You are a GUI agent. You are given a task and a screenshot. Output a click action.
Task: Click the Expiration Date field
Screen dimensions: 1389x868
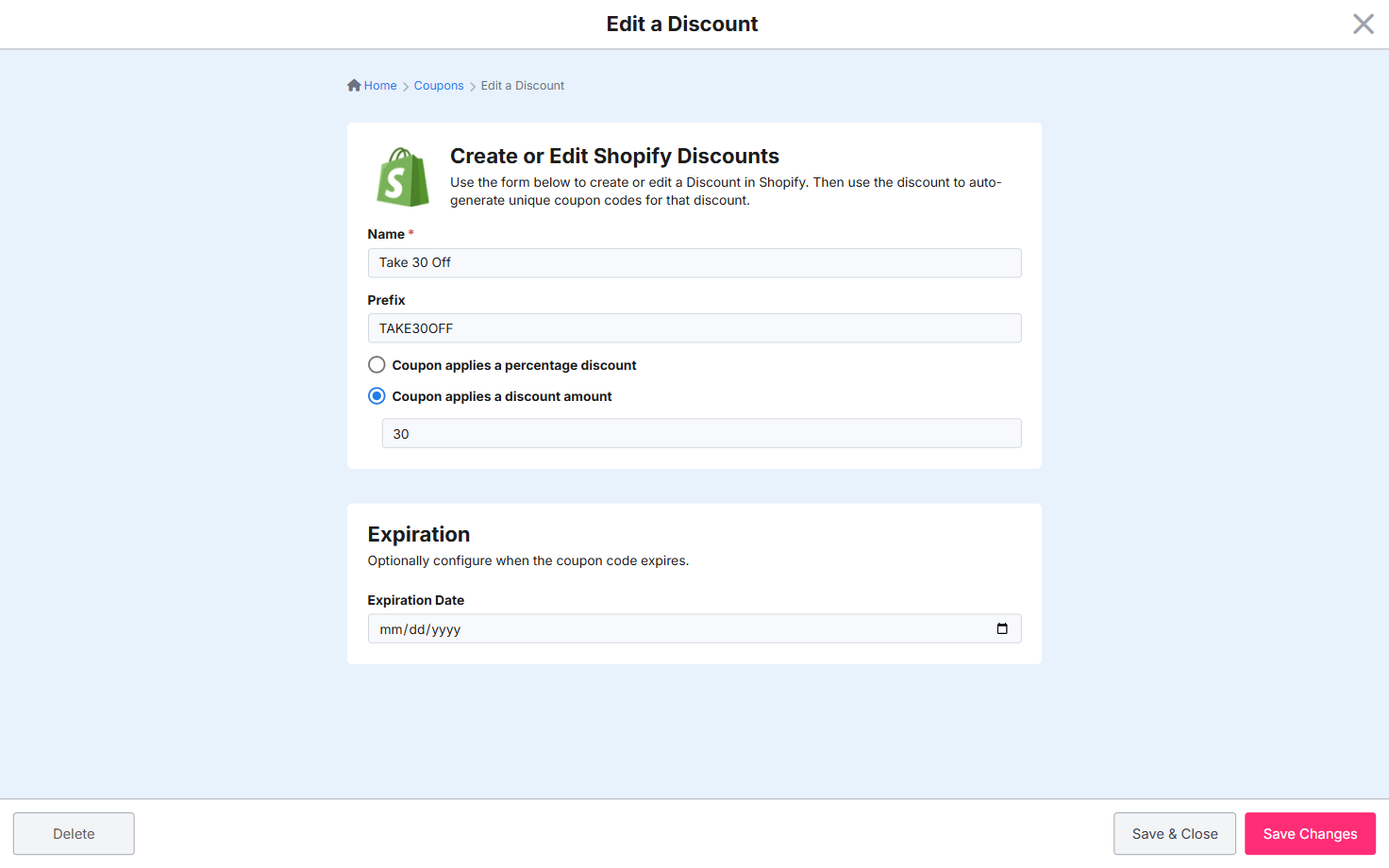(694, 628)
